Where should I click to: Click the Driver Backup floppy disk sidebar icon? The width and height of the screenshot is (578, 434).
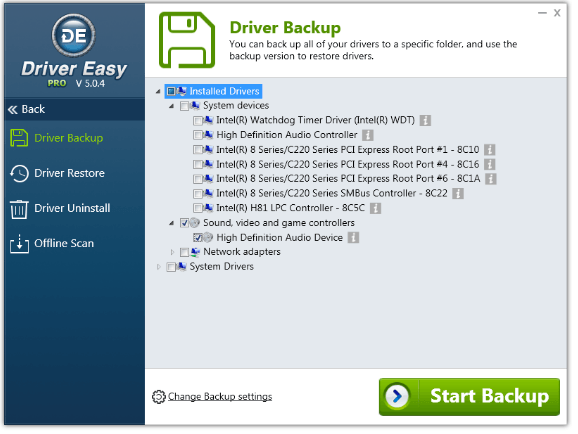point(19,139)
